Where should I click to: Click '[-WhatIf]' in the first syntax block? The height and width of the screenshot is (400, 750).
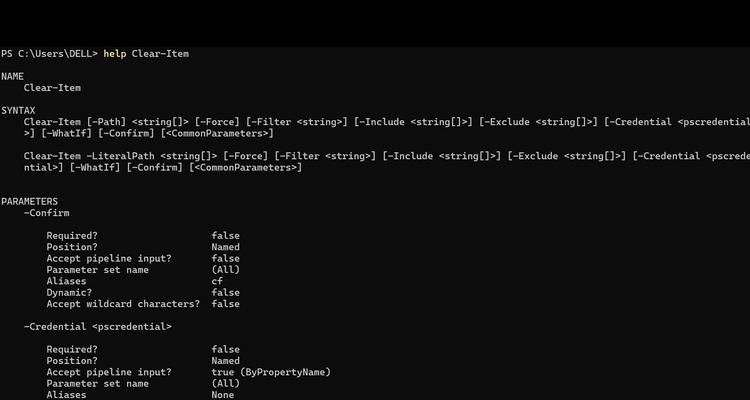click(66, 133)
